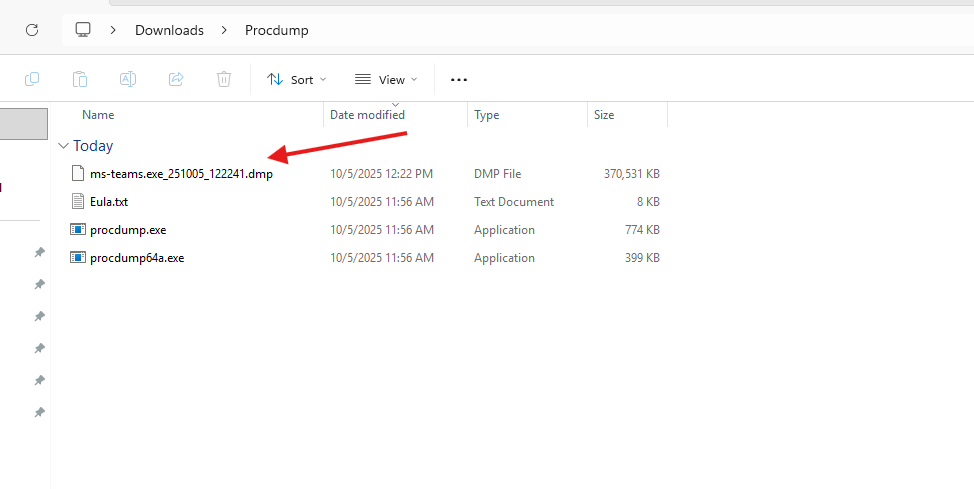Go to Downloads in the breadcrumb path
The height and width of the screenshot is (489, 974).
tap(169, 30)
